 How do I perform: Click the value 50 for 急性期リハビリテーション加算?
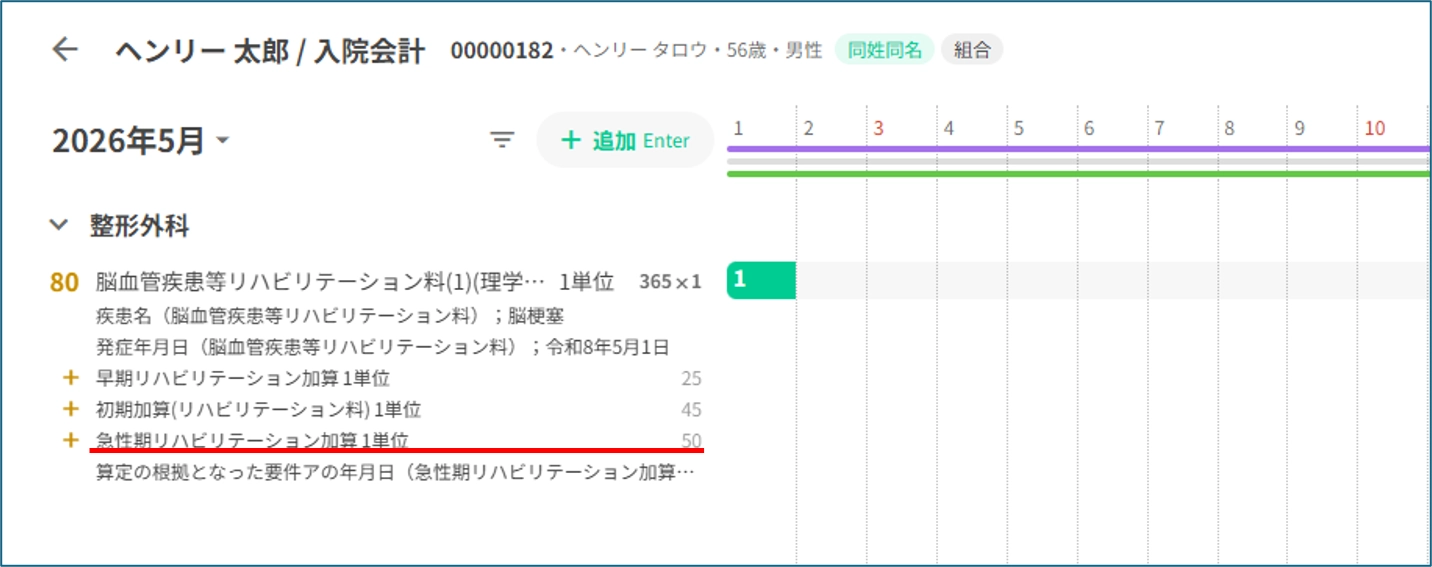pos(691,440)
